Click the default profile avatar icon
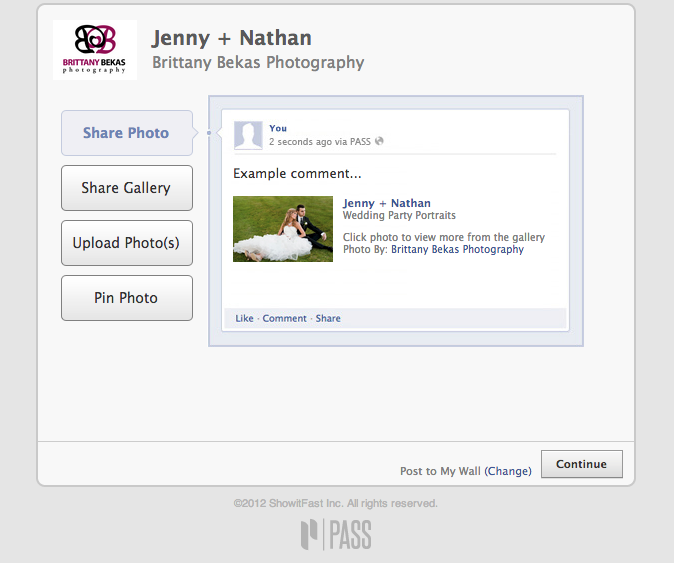 [x=248, y=135]
